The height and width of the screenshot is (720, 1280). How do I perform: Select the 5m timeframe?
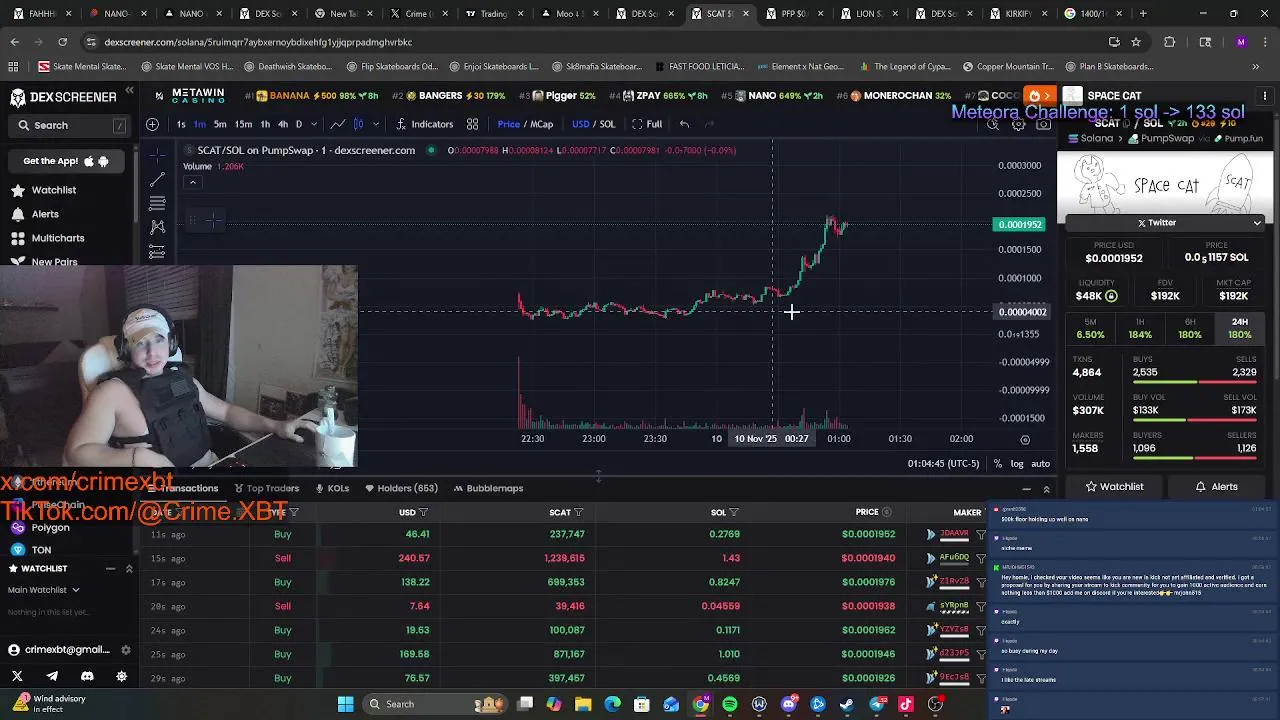220,124
